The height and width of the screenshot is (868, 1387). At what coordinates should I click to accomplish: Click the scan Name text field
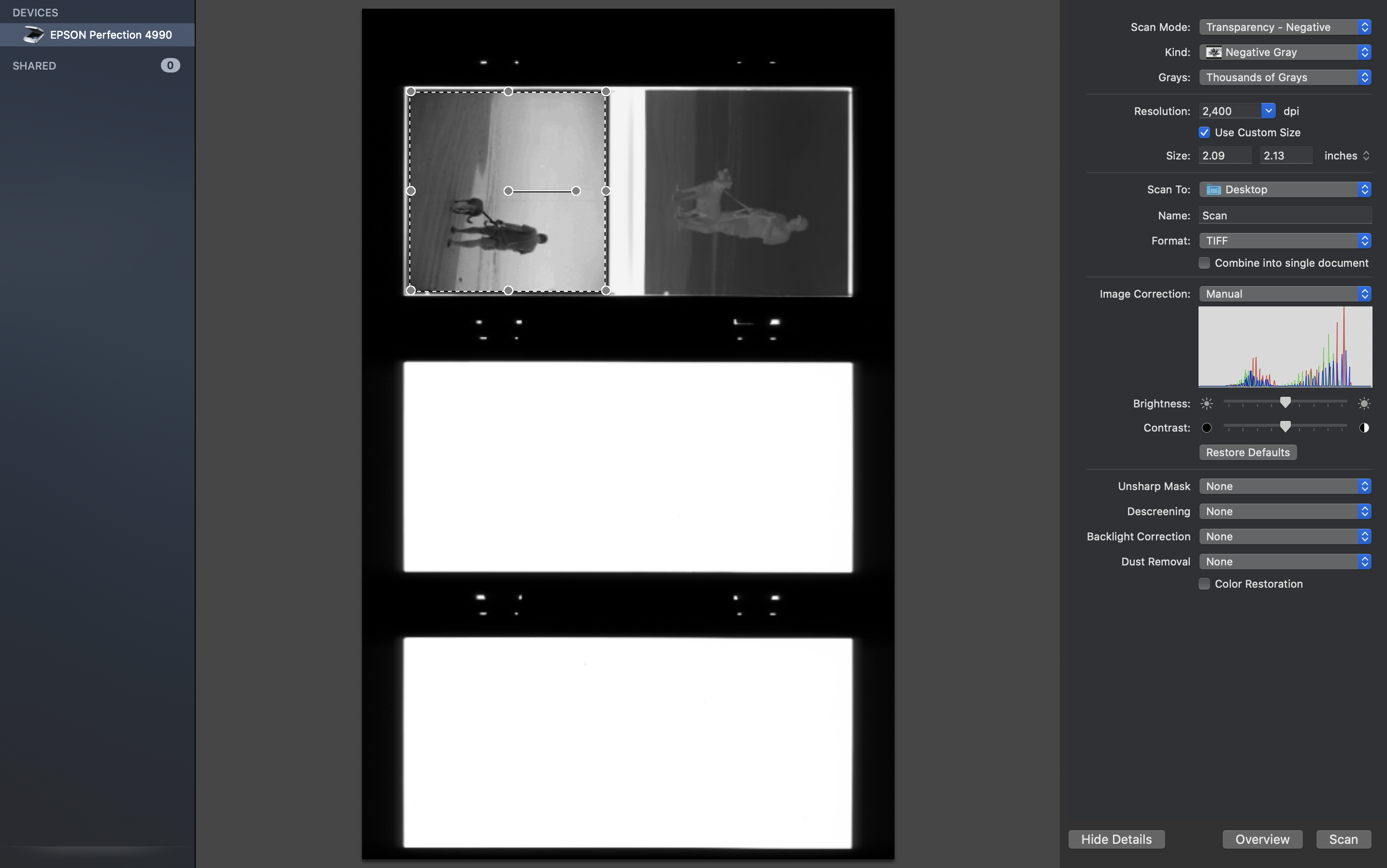tap(1285, 215)
